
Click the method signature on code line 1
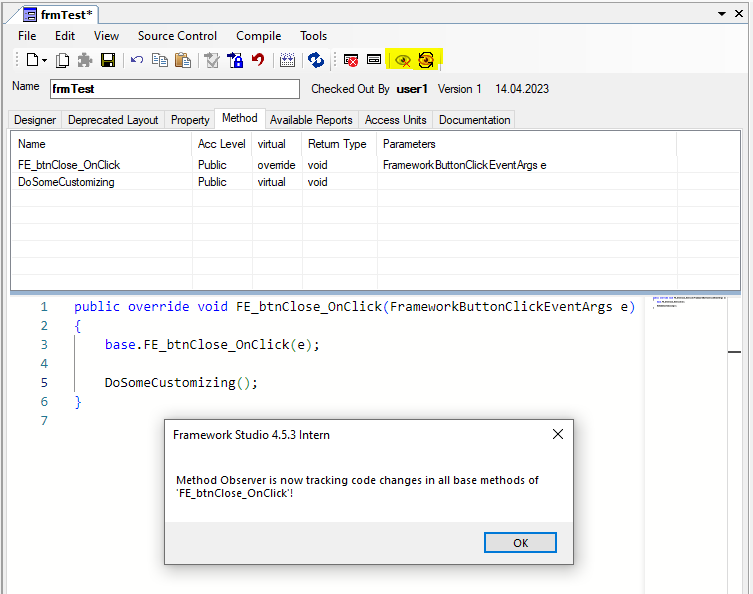(354, 307)
